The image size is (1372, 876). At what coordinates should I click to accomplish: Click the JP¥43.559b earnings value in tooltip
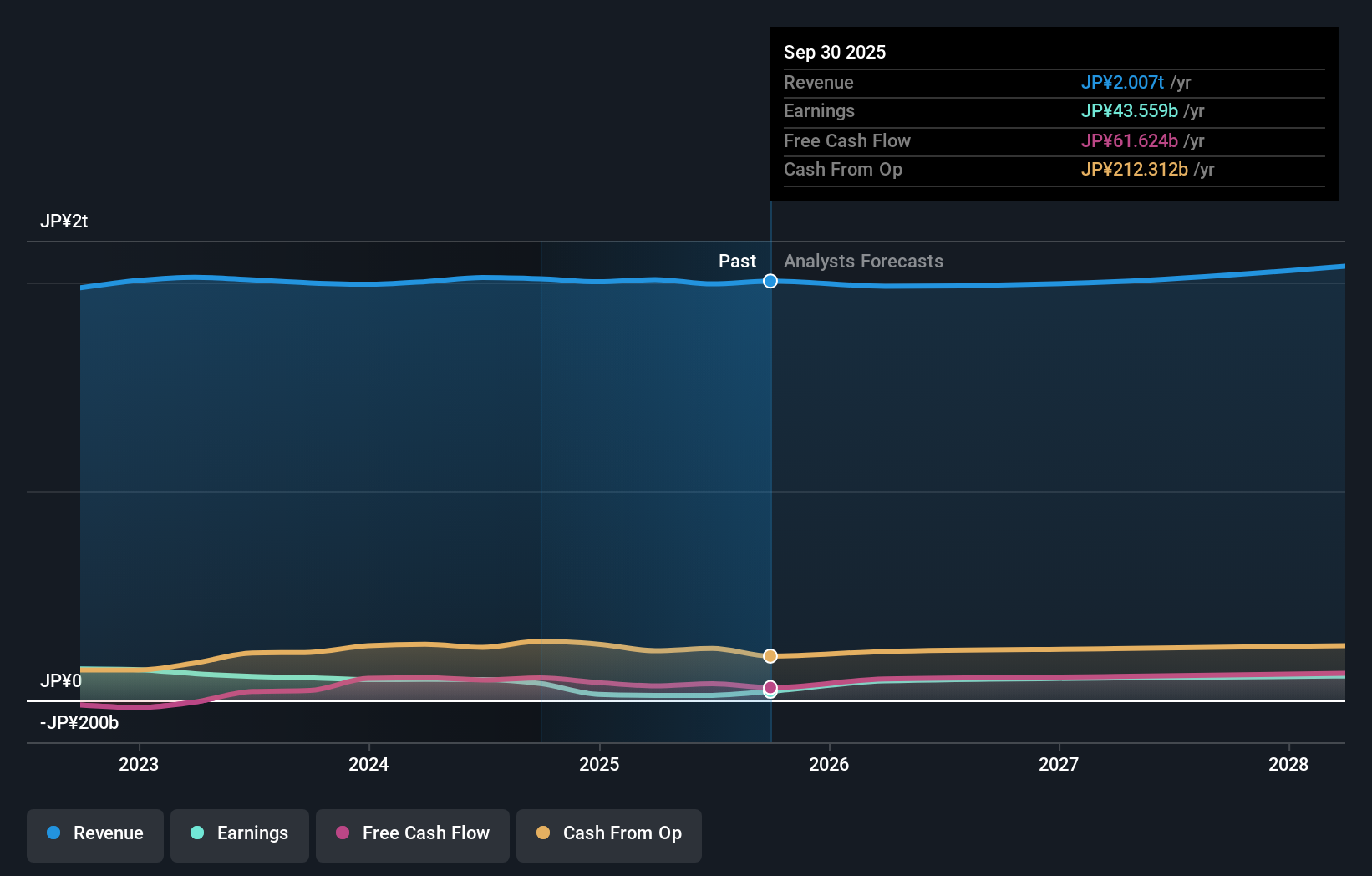coord(1131,111)
